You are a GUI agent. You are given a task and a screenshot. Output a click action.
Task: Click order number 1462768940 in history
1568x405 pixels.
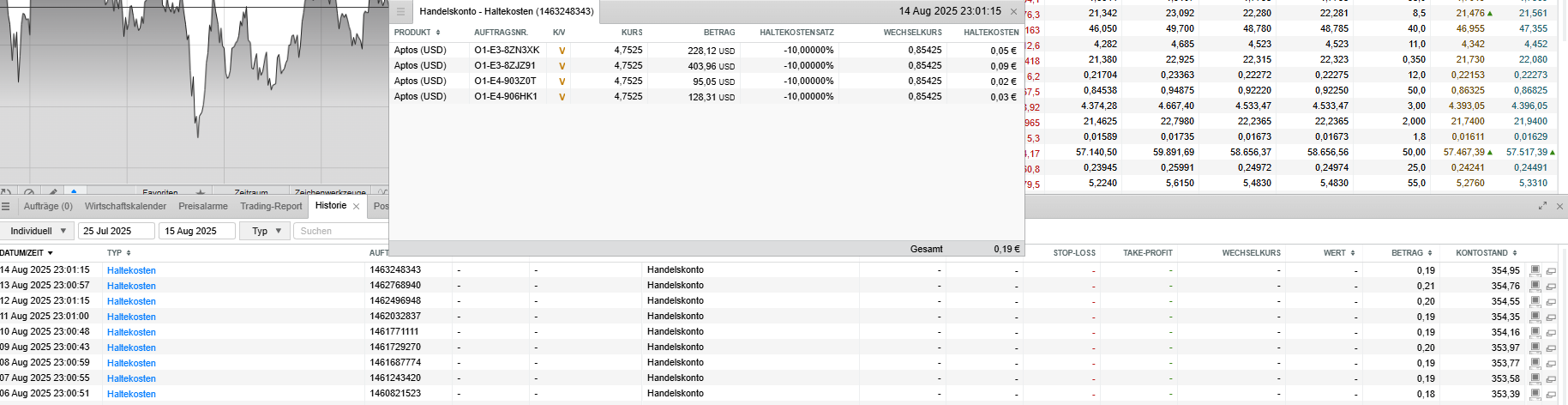click(395, 285)
